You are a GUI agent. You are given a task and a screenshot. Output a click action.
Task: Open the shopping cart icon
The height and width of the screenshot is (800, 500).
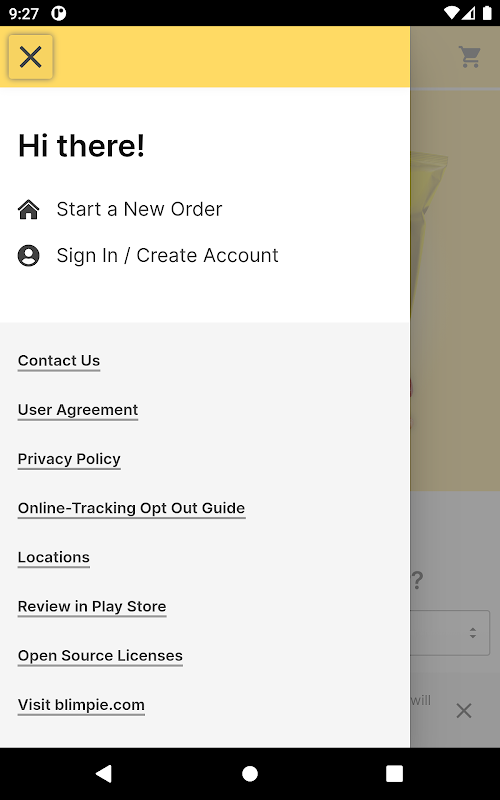pos(469,57)
